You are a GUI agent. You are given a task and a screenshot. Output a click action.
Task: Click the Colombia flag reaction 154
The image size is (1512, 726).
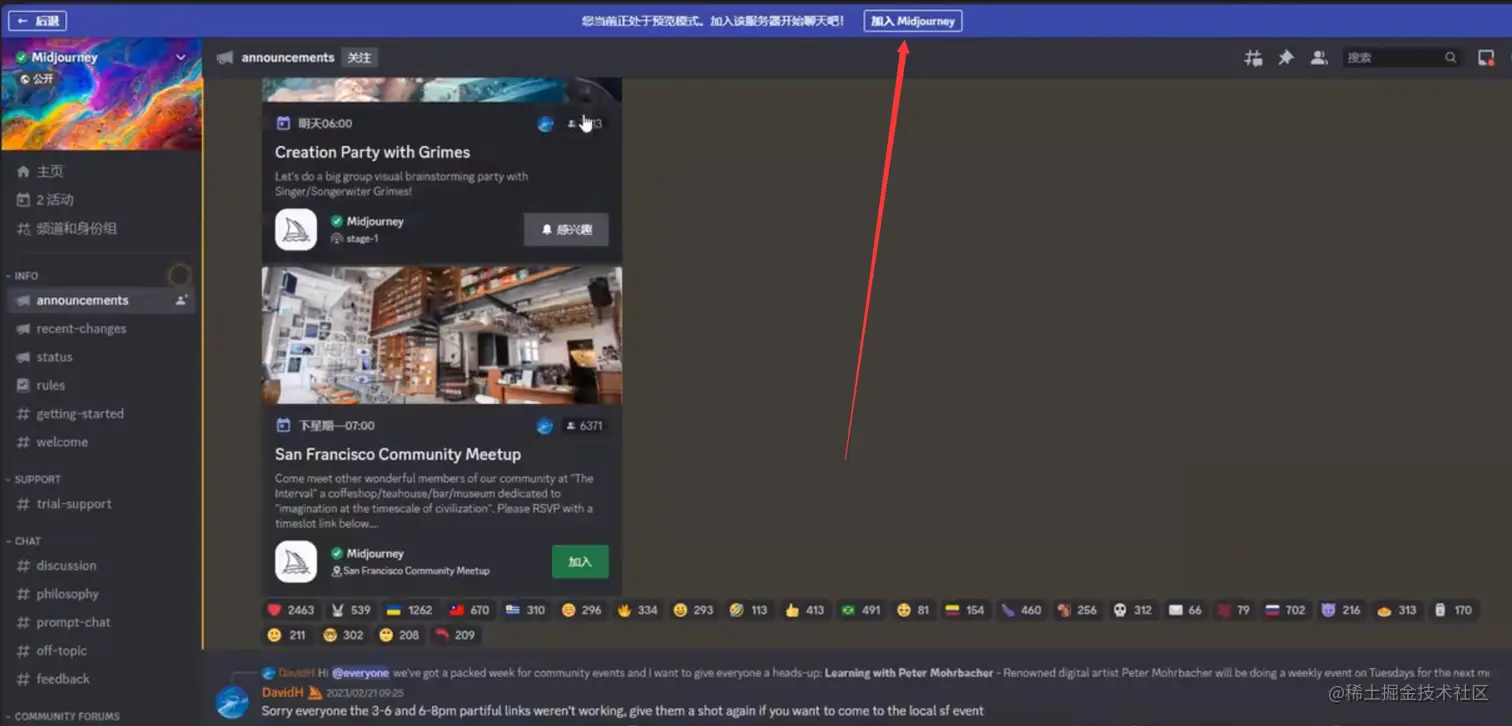(x=965, y=610)
